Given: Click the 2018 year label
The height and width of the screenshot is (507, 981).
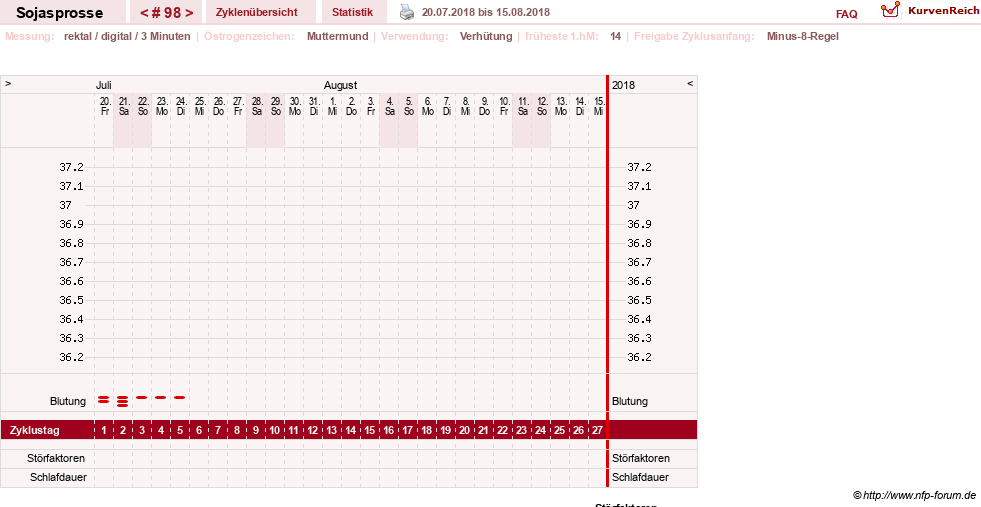Looking at the screenshot, I should [x=623, y=85].
